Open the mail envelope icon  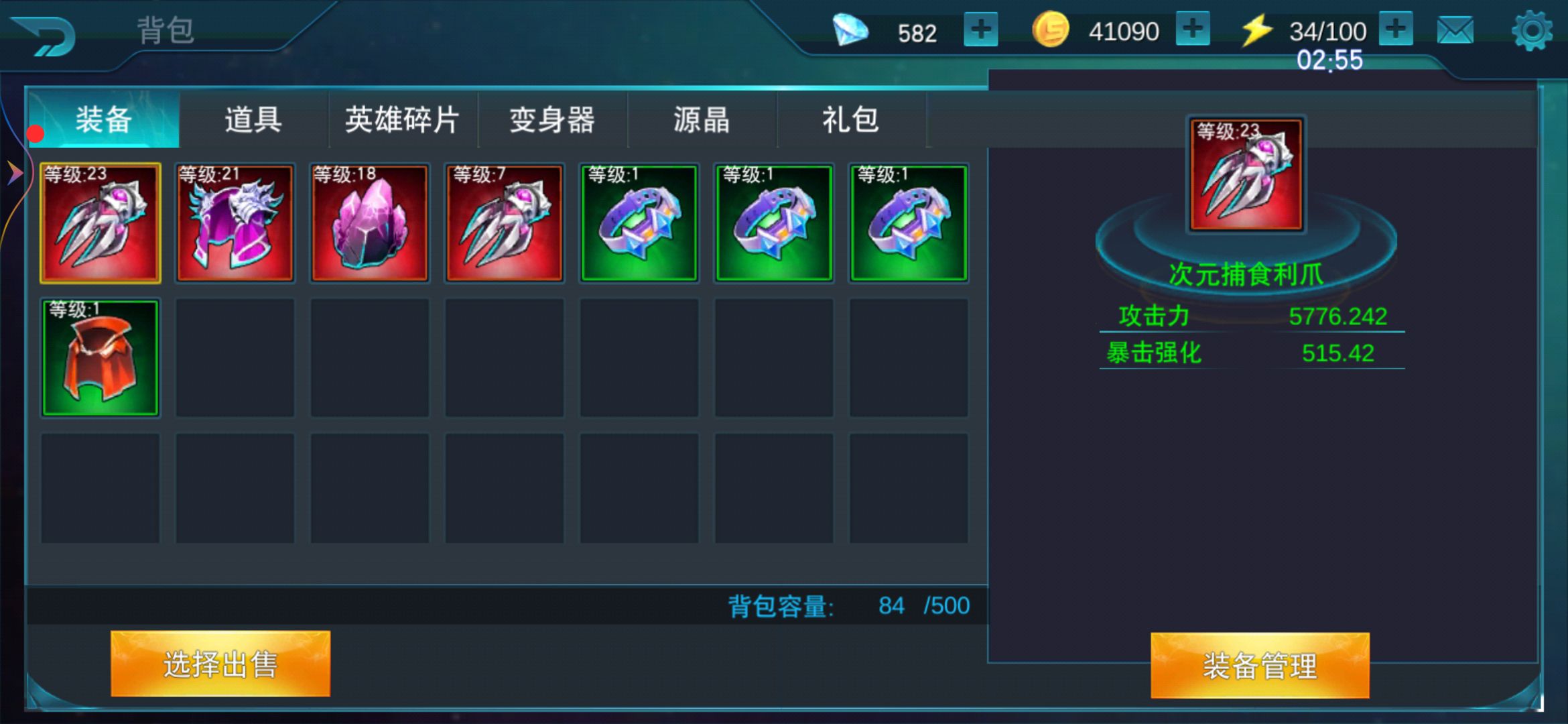tap(1455, 30)
